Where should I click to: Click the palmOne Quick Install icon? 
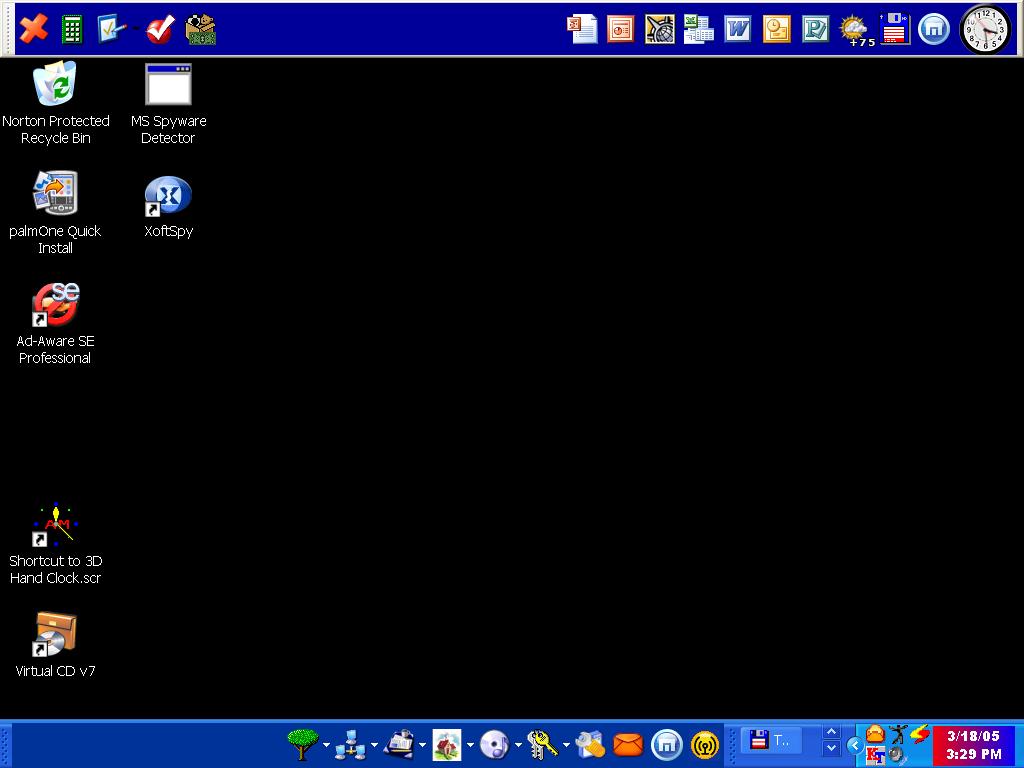point(55,193)
